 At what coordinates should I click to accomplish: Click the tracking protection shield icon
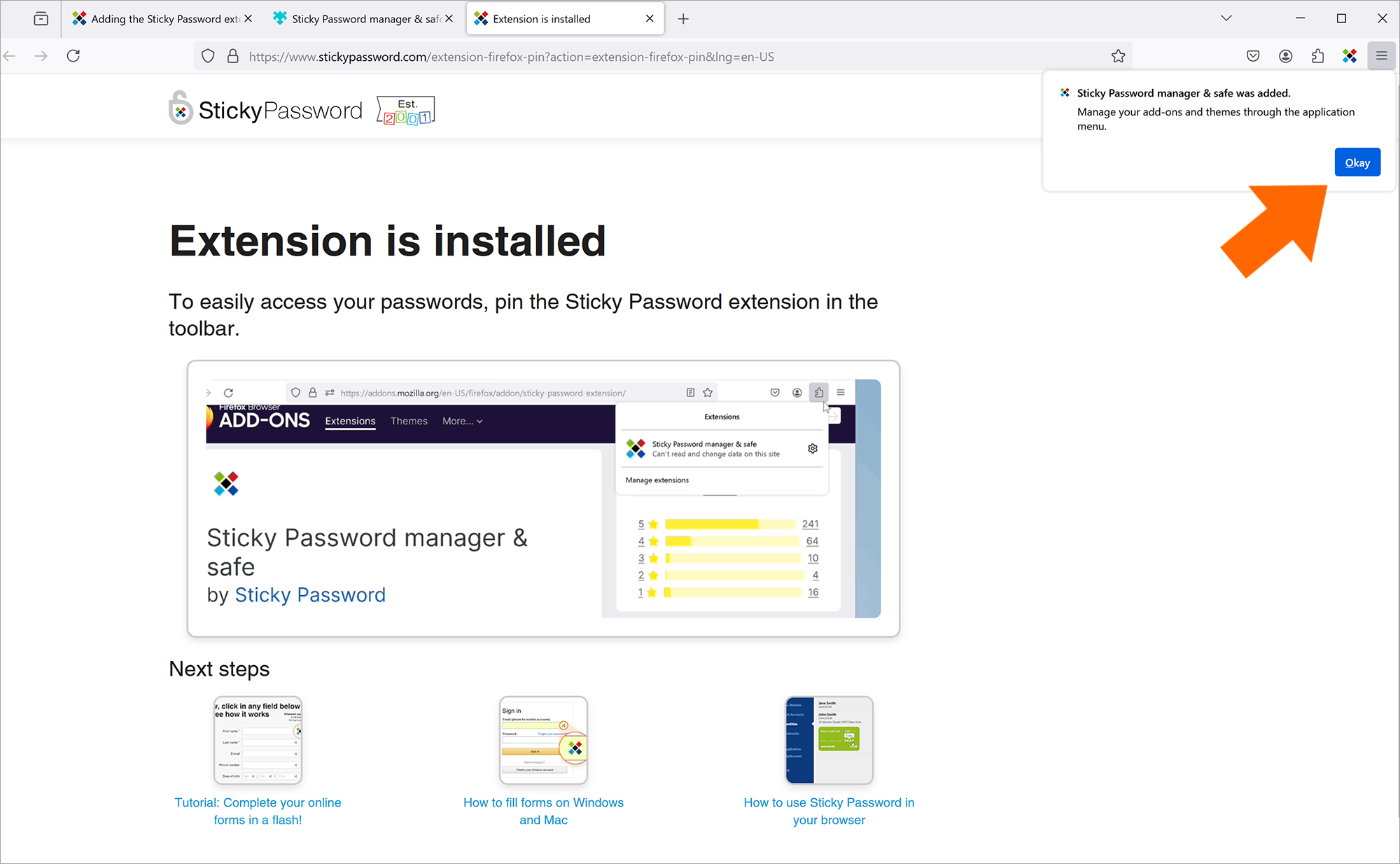(x=208, y=56)
